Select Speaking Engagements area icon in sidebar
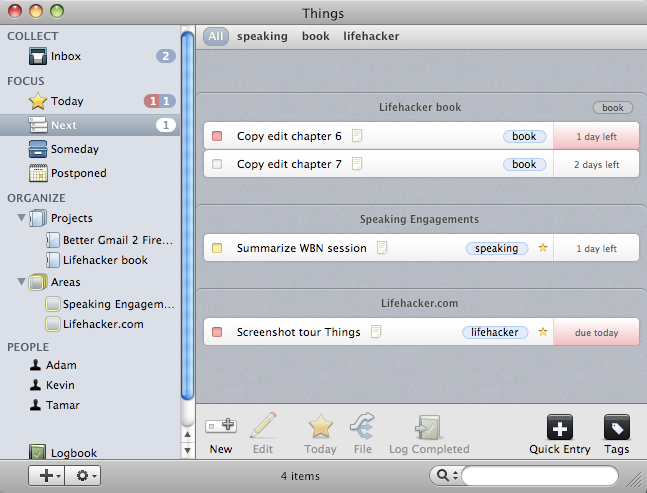Screen dimensions: 647x493 coord(53,304)
